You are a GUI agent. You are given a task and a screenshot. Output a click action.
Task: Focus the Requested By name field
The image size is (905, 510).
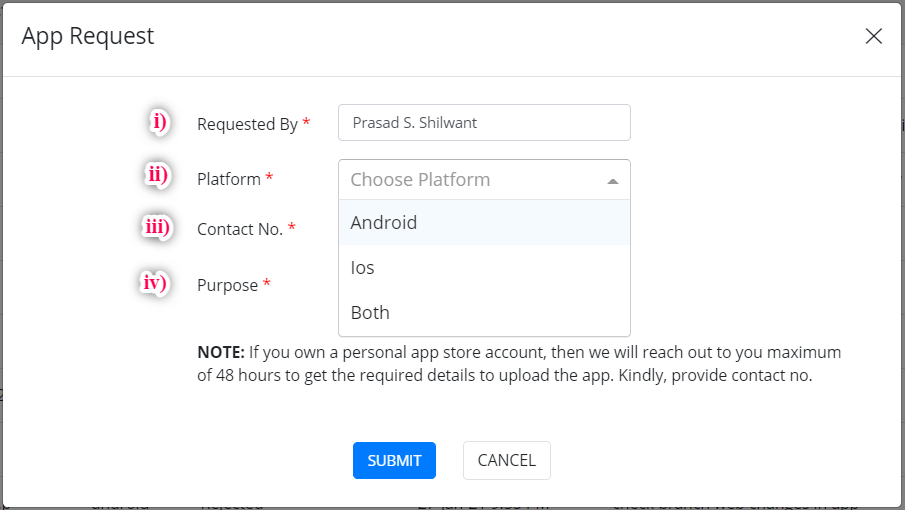[x=484, y=123]
